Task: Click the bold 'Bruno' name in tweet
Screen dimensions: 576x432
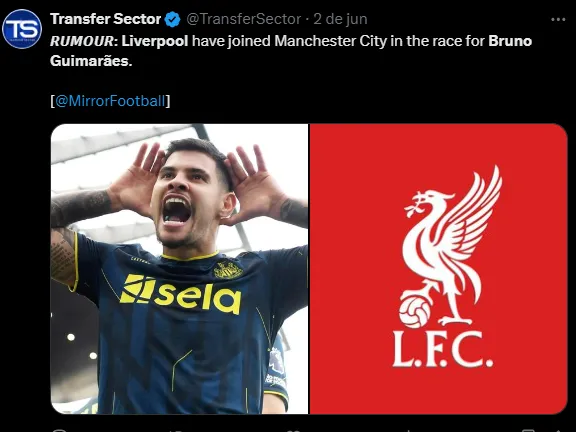Action: 510,41
